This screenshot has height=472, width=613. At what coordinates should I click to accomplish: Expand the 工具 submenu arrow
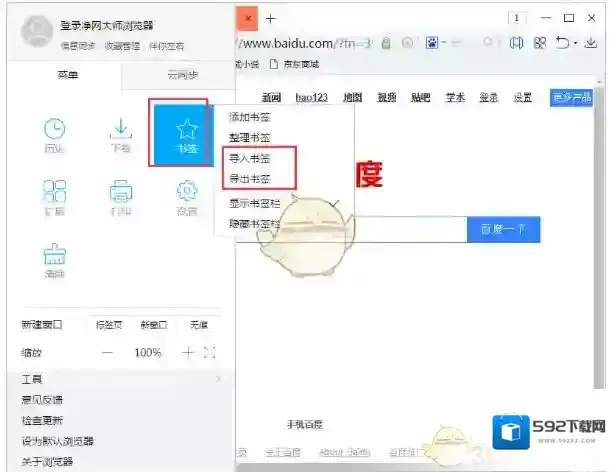(x=217, y=380)
